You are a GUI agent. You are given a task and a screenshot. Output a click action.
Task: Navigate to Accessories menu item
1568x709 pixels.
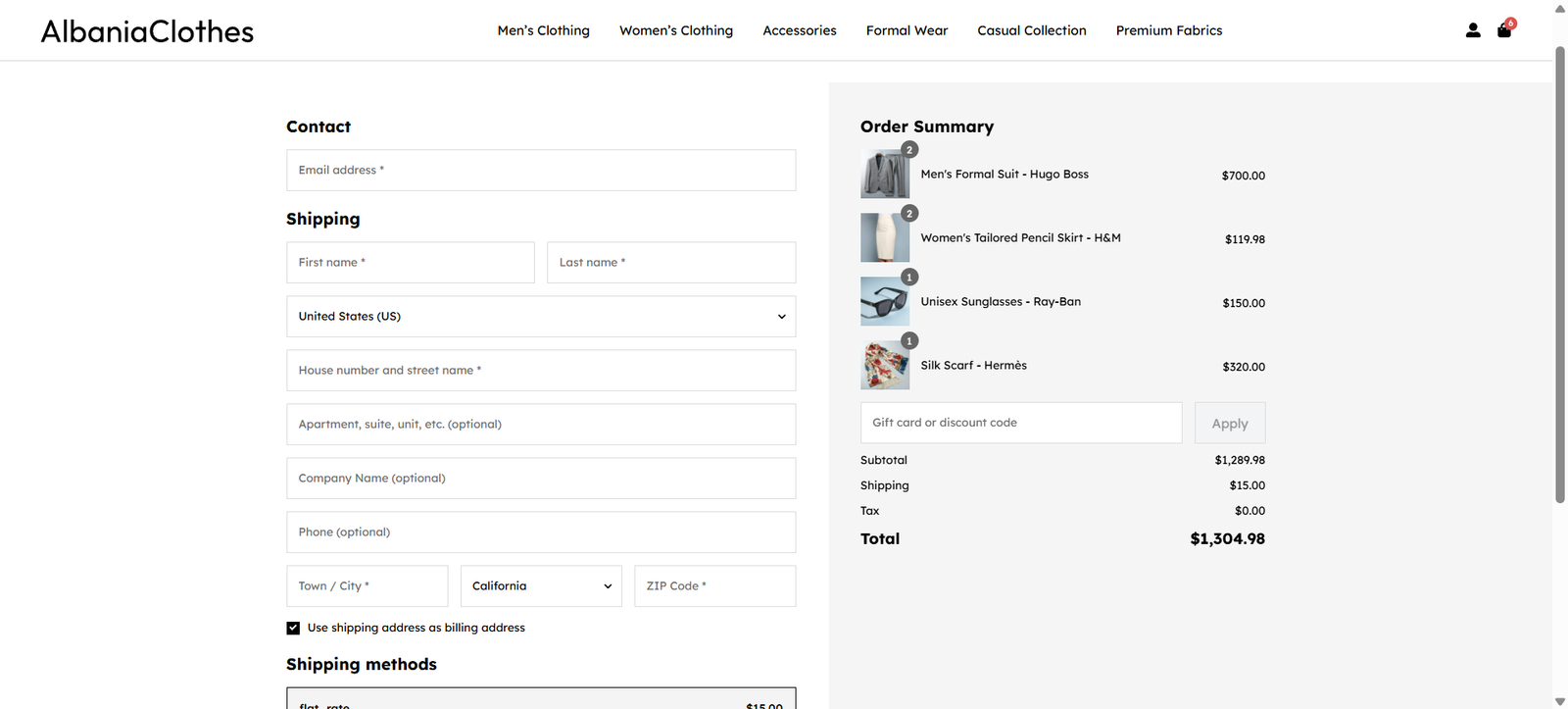(x=799, y=30)
